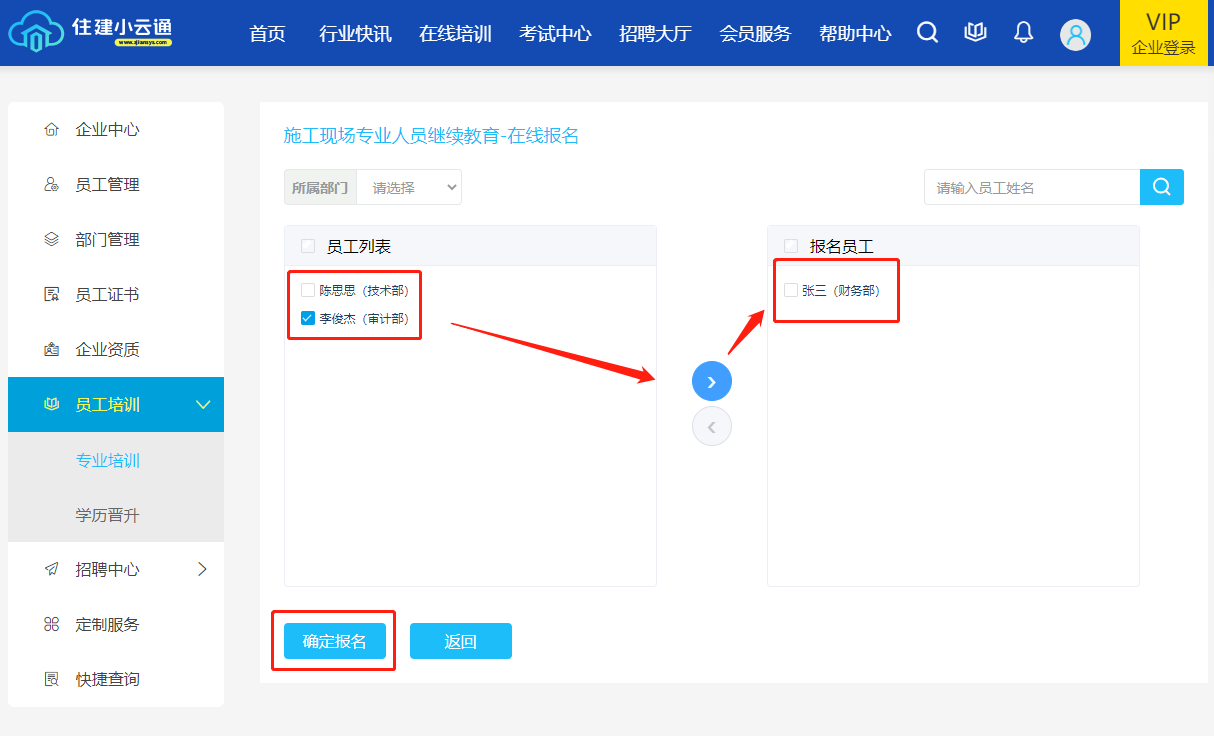Screen dimensions: 1214x736
Task: Click the search magnifier icon in top navigation
Action: click(927, 33)
